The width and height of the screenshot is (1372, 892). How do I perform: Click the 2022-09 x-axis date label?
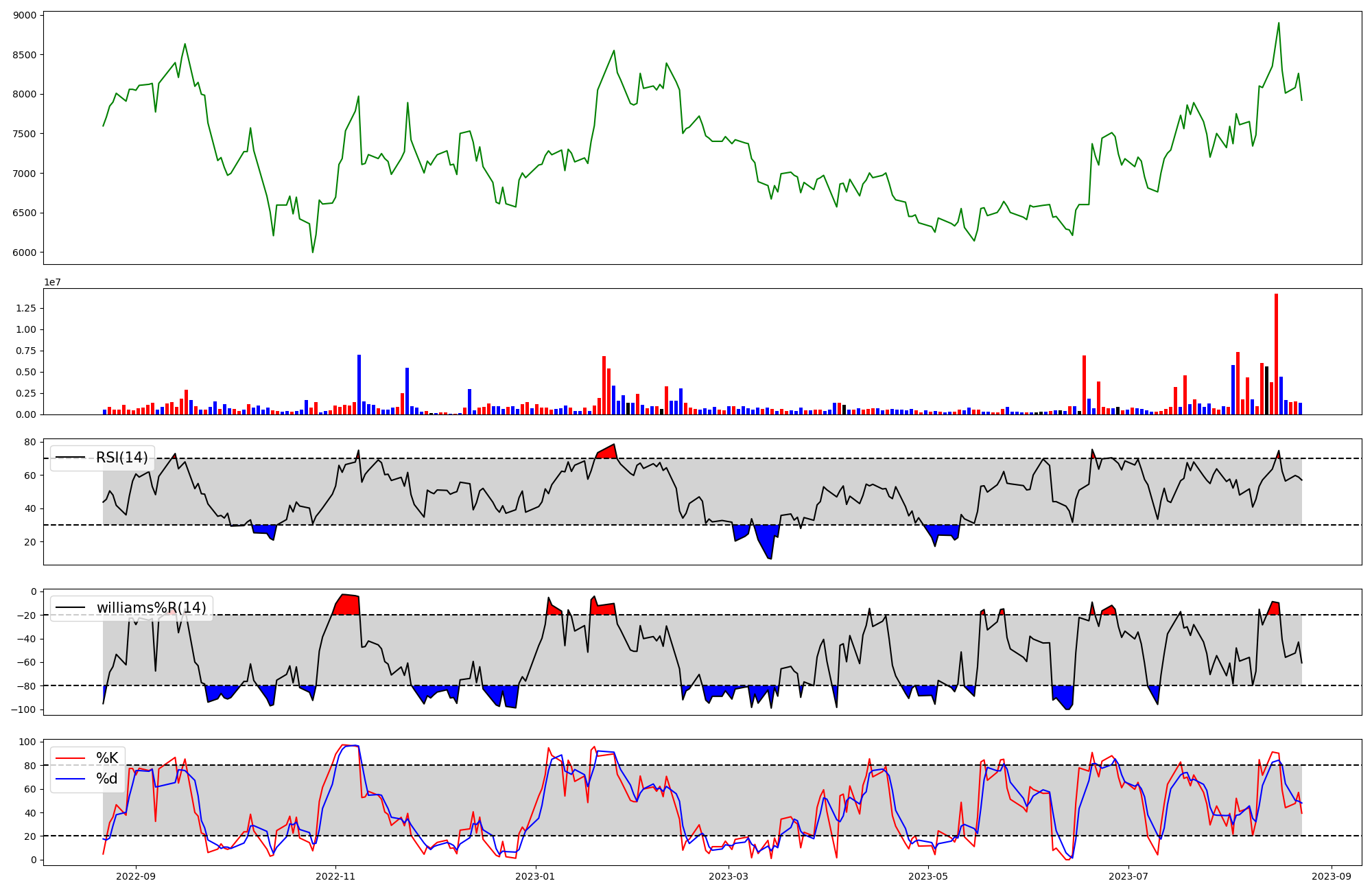click(x=136, y=876)
